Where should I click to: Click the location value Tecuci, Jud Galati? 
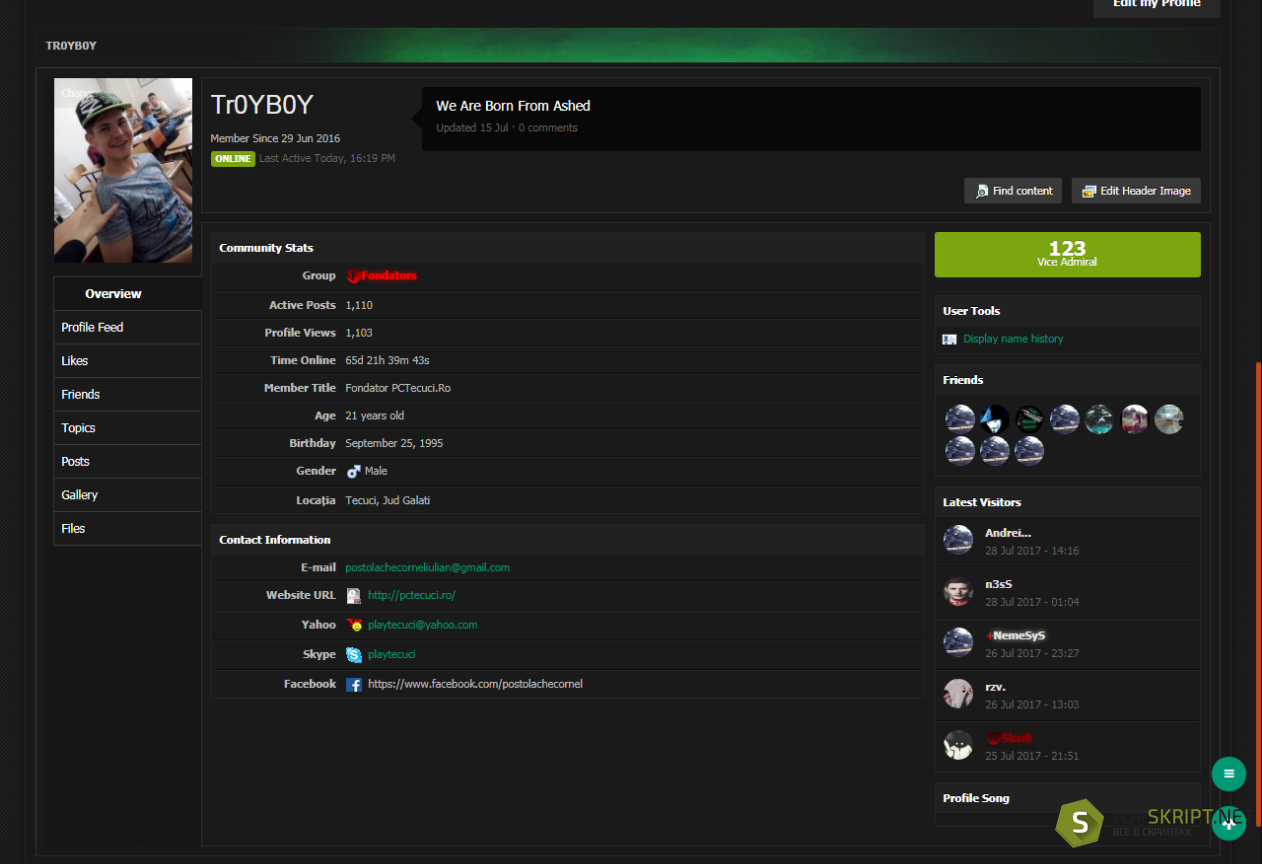[388, 500]
